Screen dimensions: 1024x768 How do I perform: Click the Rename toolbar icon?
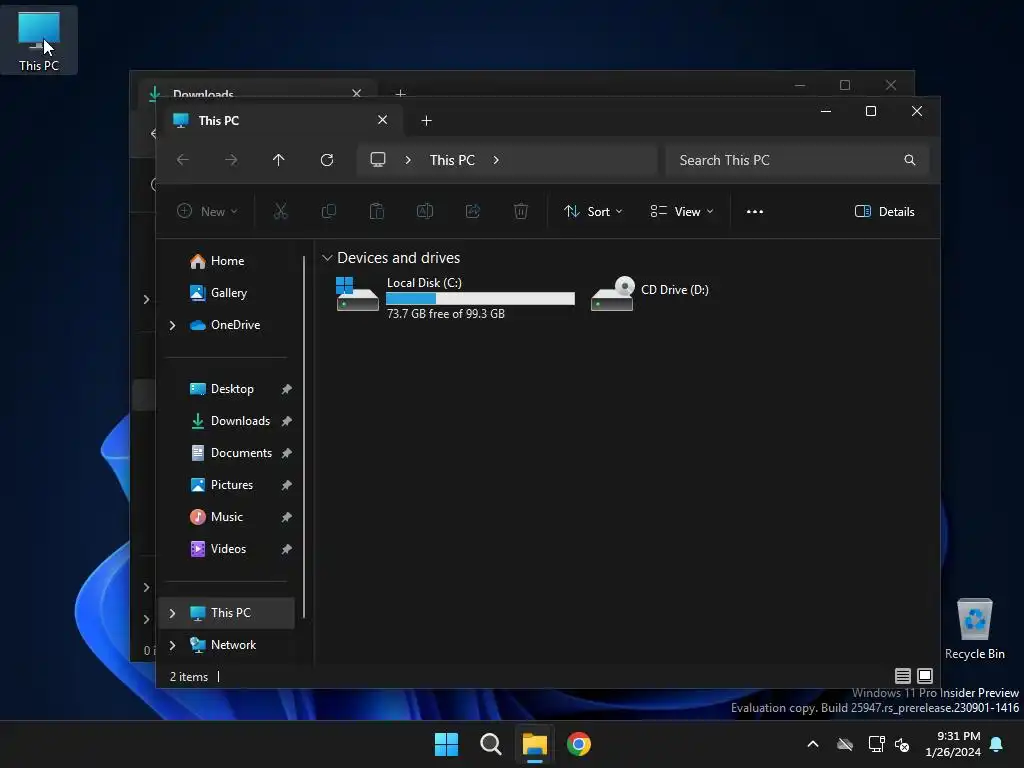tap(425, 211)
